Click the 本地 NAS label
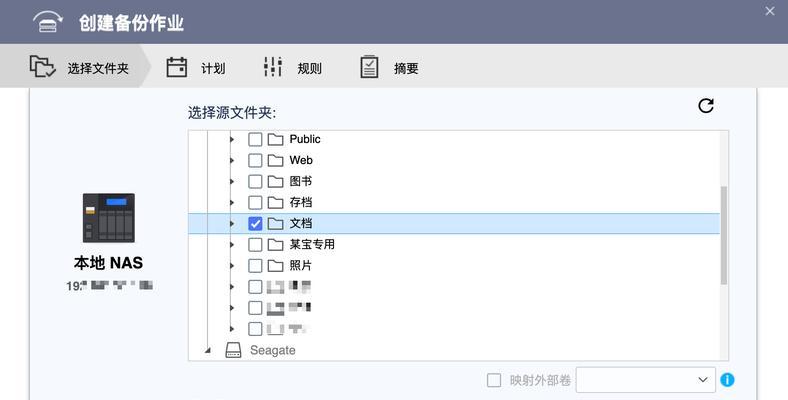This screenshot has width=788, height=400. point(109,263)
